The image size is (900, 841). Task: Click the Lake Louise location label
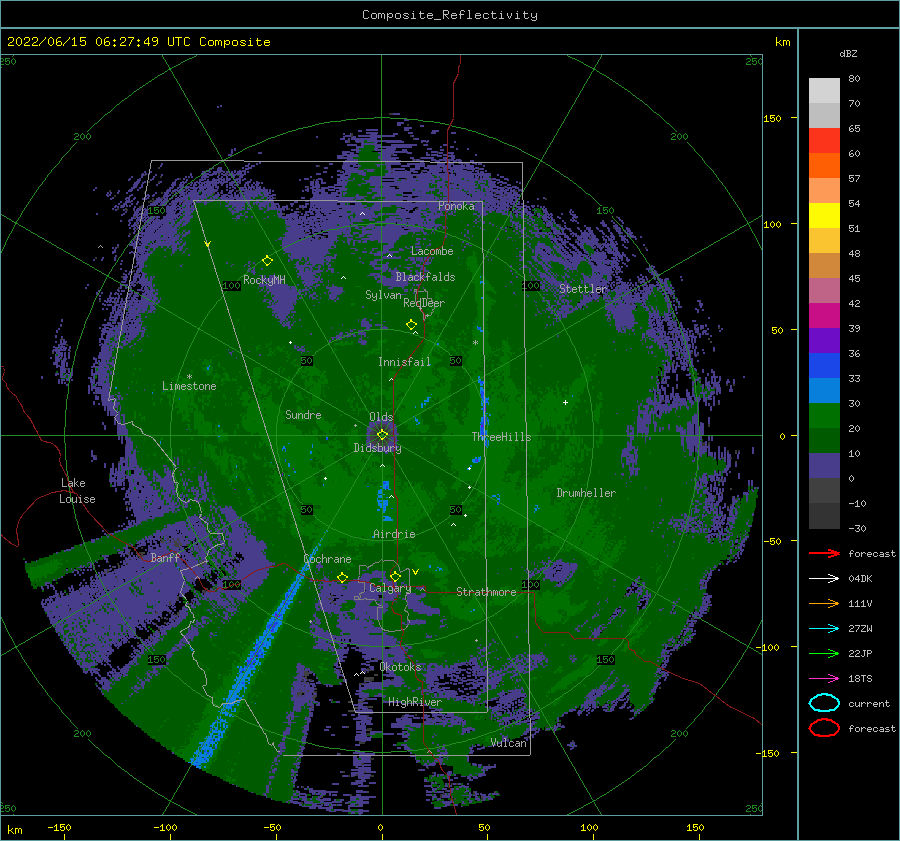(77, 491)
